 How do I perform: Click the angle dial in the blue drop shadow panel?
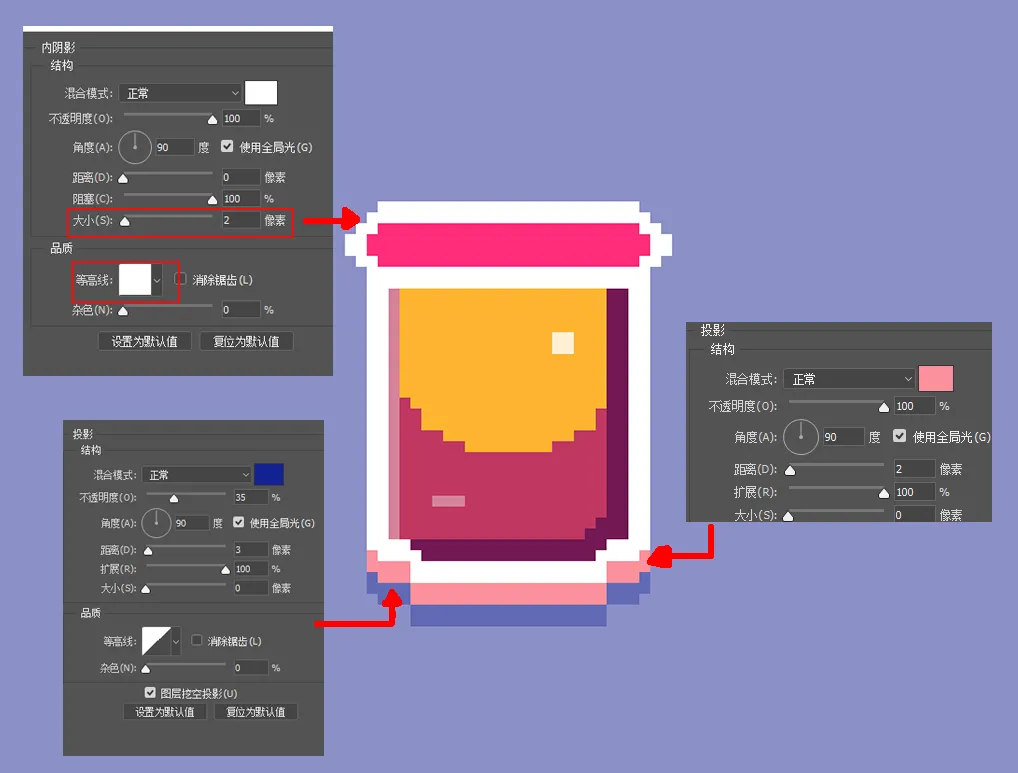157,522
